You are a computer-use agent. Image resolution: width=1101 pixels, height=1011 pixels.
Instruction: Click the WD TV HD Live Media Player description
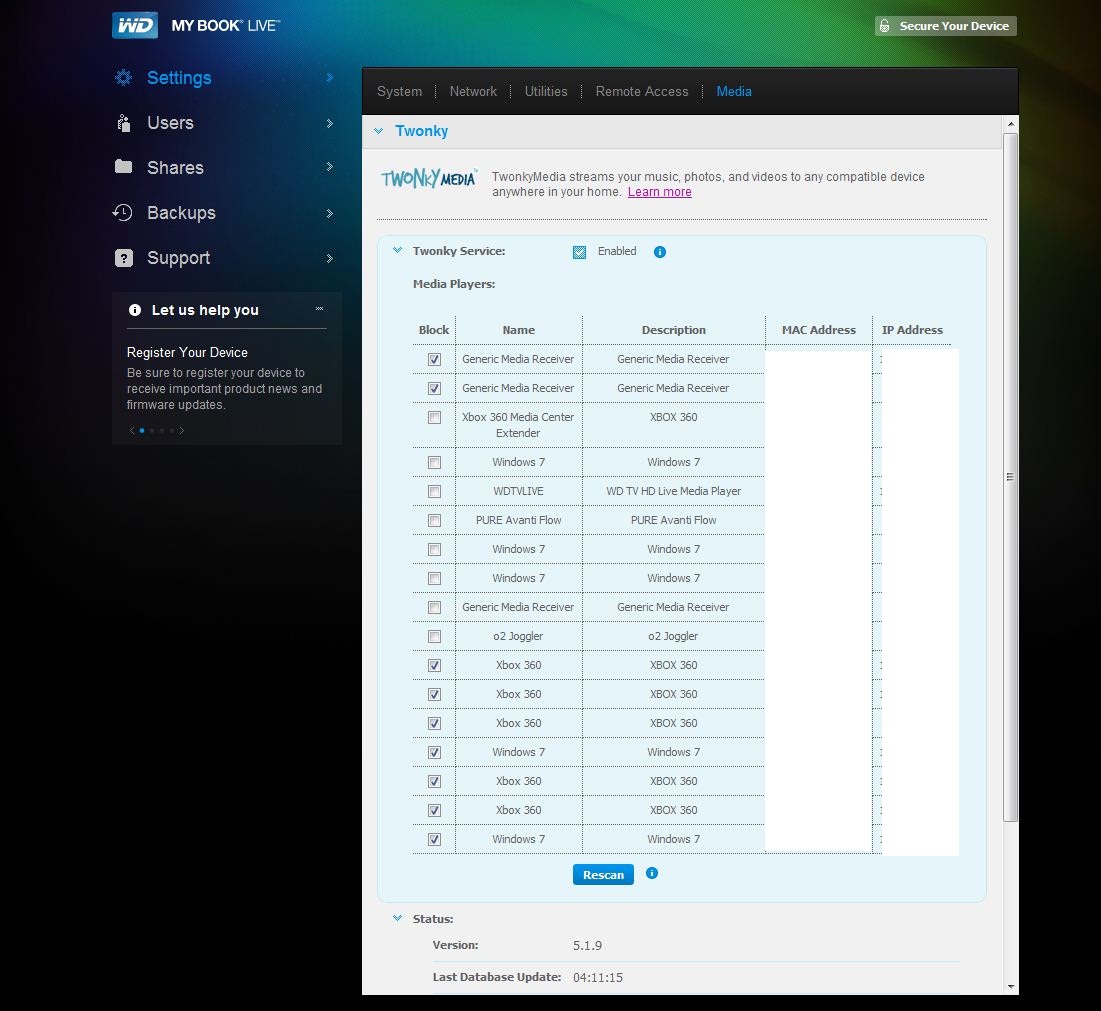coord(673,491)
